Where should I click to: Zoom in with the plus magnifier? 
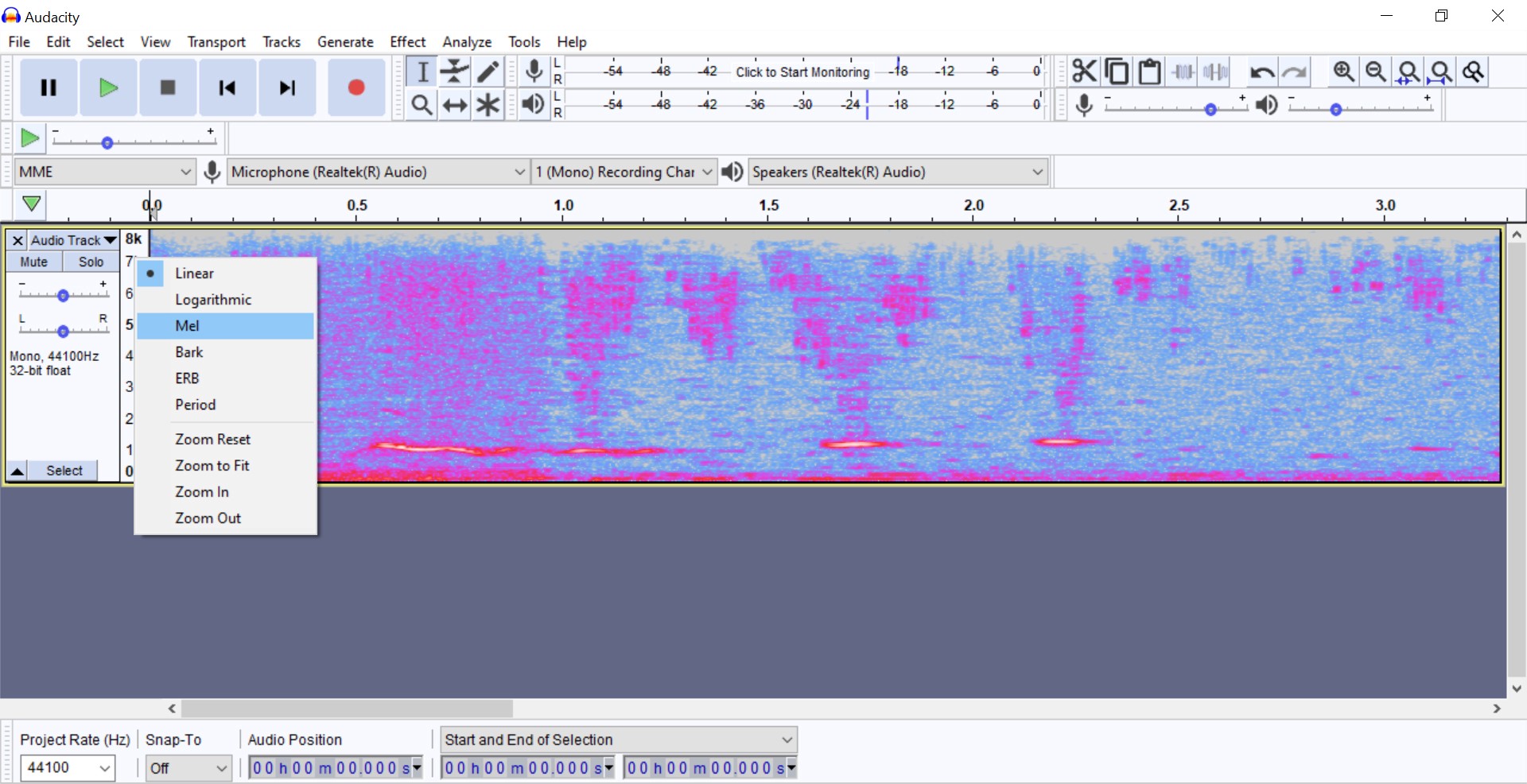click(1344, 72)
